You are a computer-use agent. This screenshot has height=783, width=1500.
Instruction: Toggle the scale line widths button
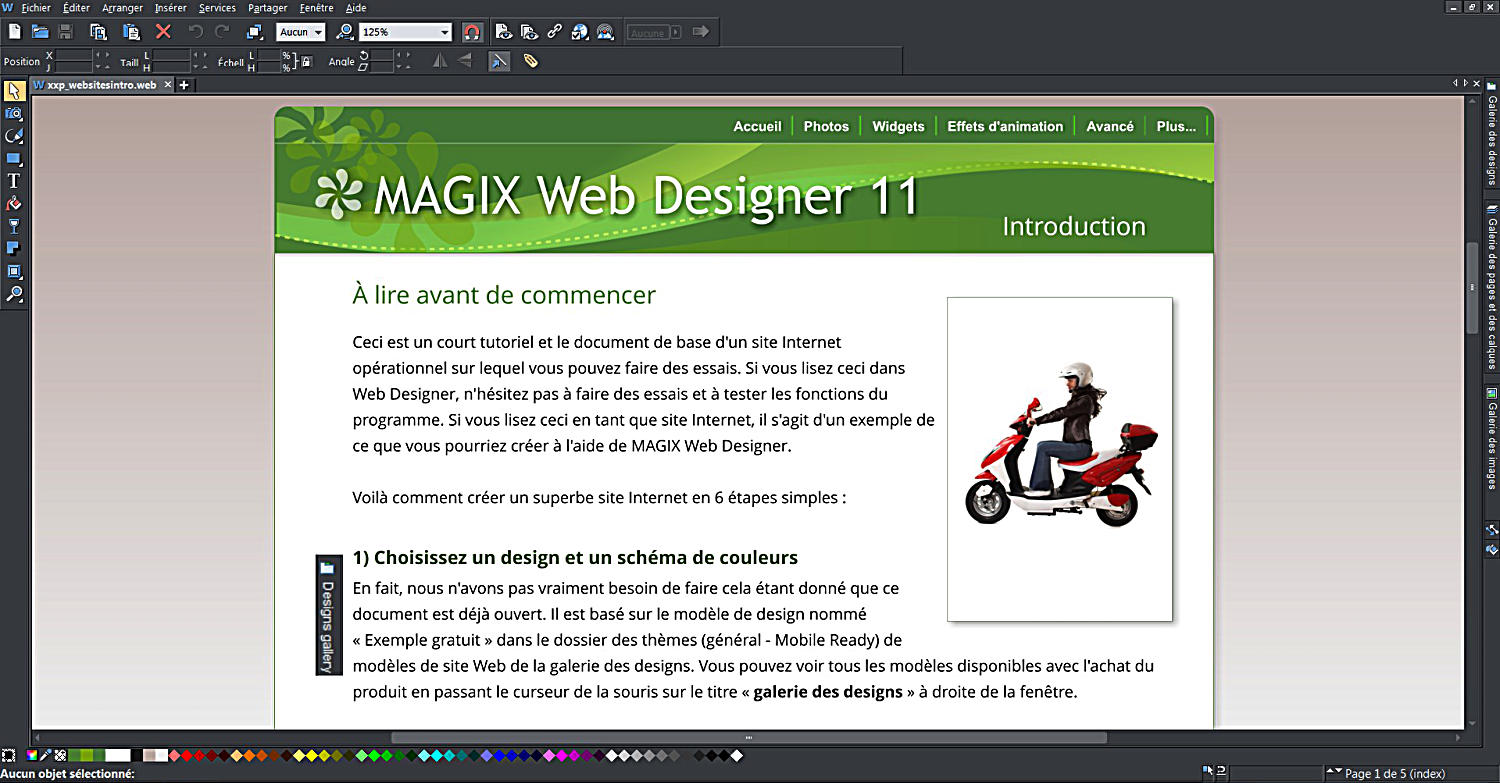(499, 61)
